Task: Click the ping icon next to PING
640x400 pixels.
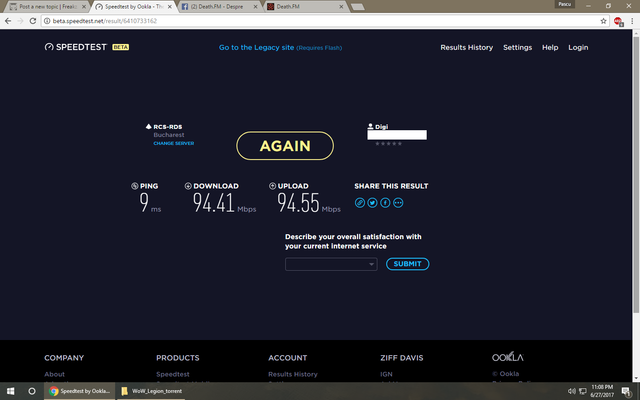Action: (x=135, y=186)
